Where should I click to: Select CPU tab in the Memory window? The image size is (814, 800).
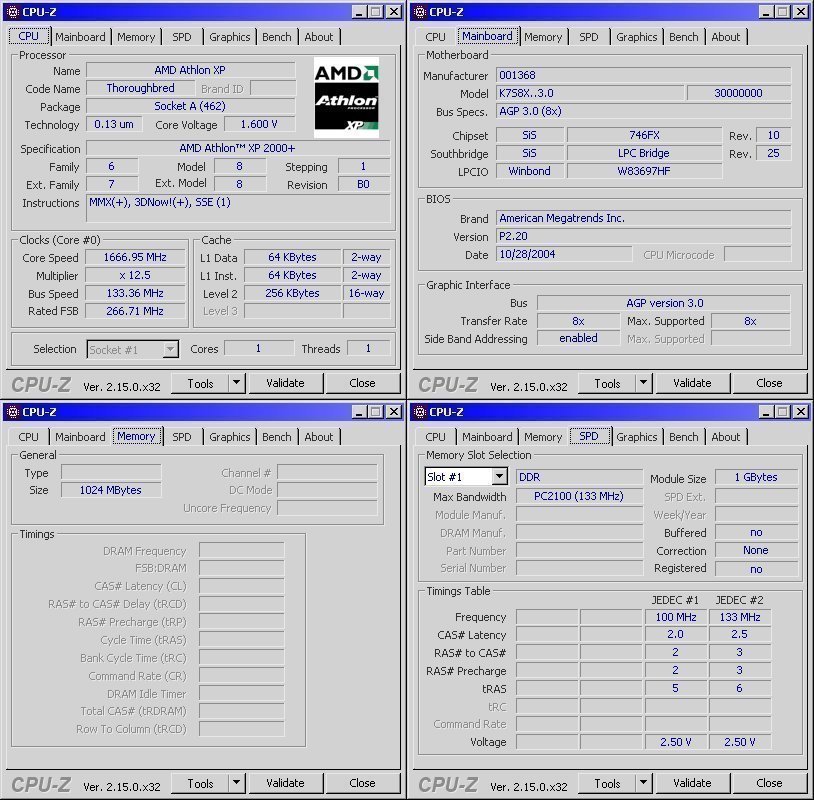pyautogui.click(x=28, y=437)
